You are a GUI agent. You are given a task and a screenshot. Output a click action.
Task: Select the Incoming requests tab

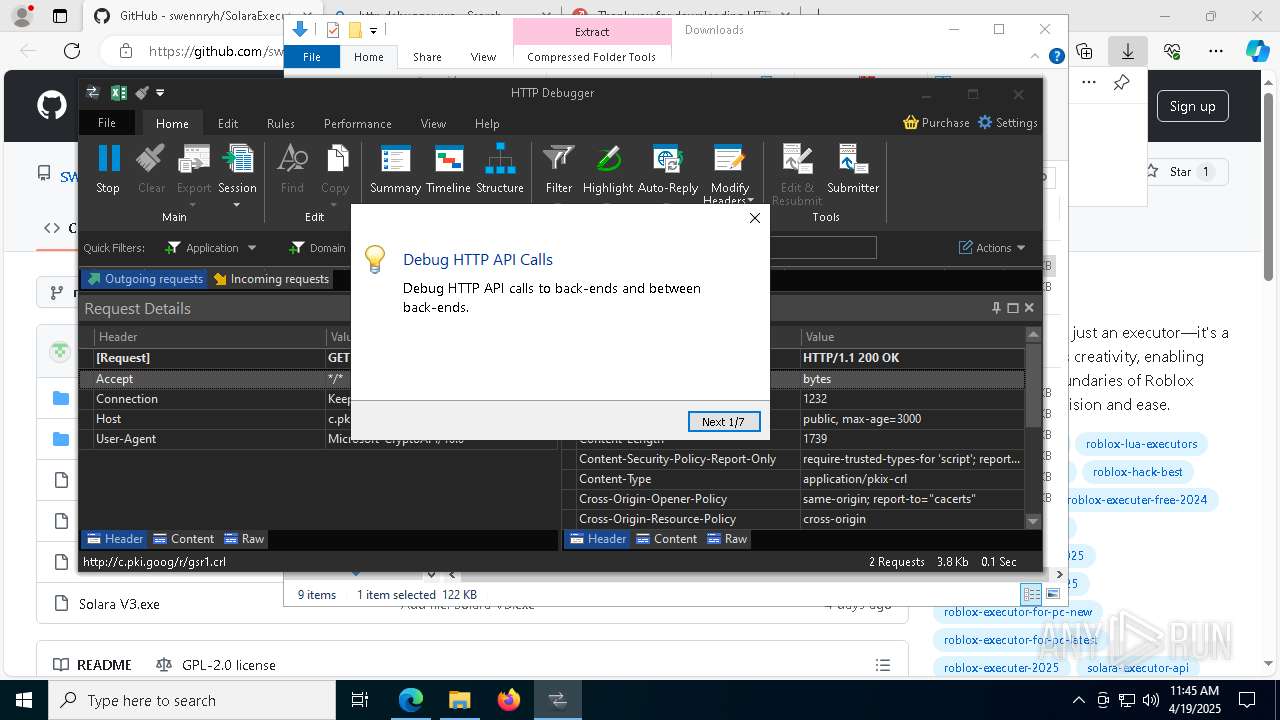271,279
